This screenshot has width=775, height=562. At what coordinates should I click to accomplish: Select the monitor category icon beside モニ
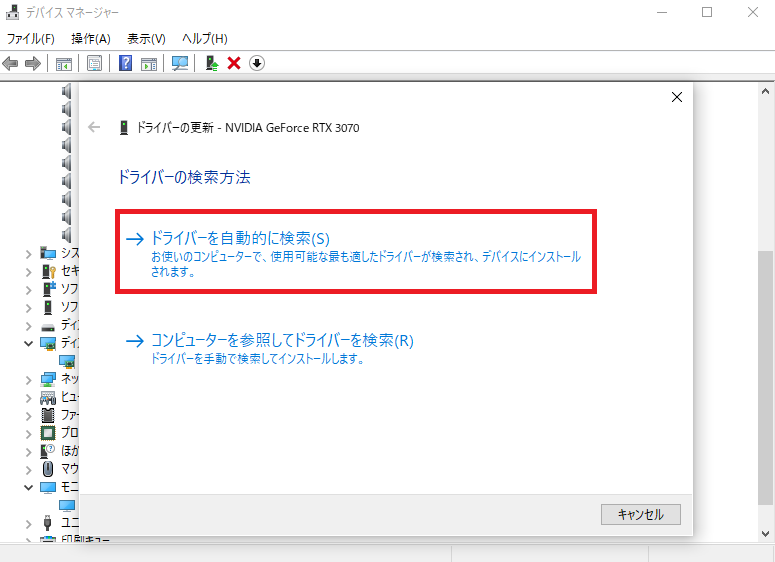[x=48, y=487]
